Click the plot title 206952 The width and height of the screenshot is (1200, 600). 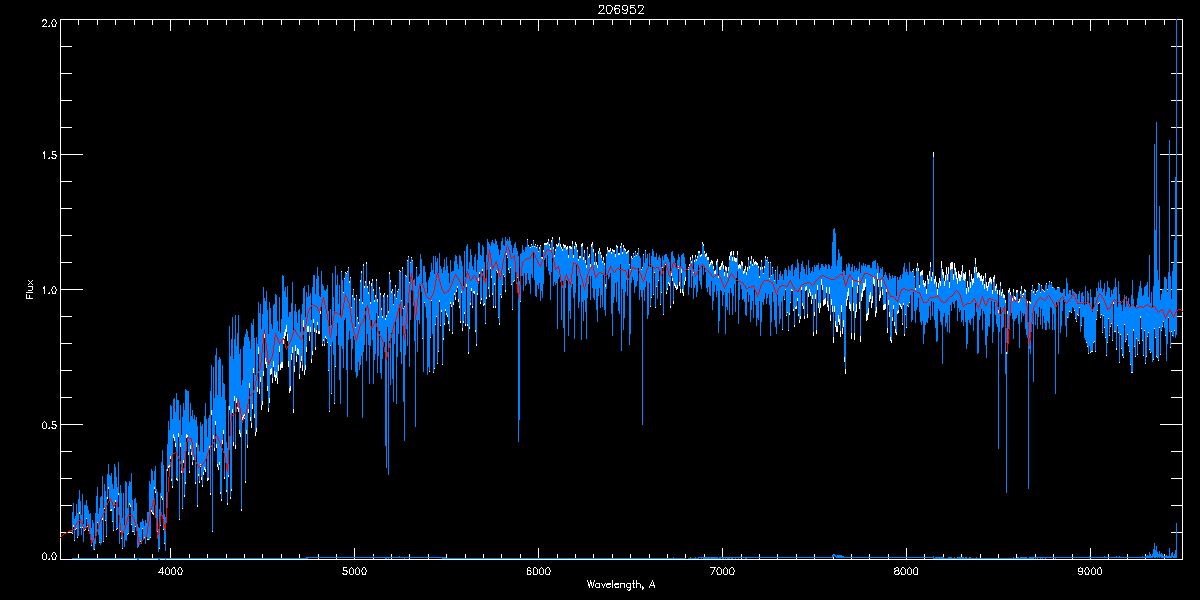600,9
